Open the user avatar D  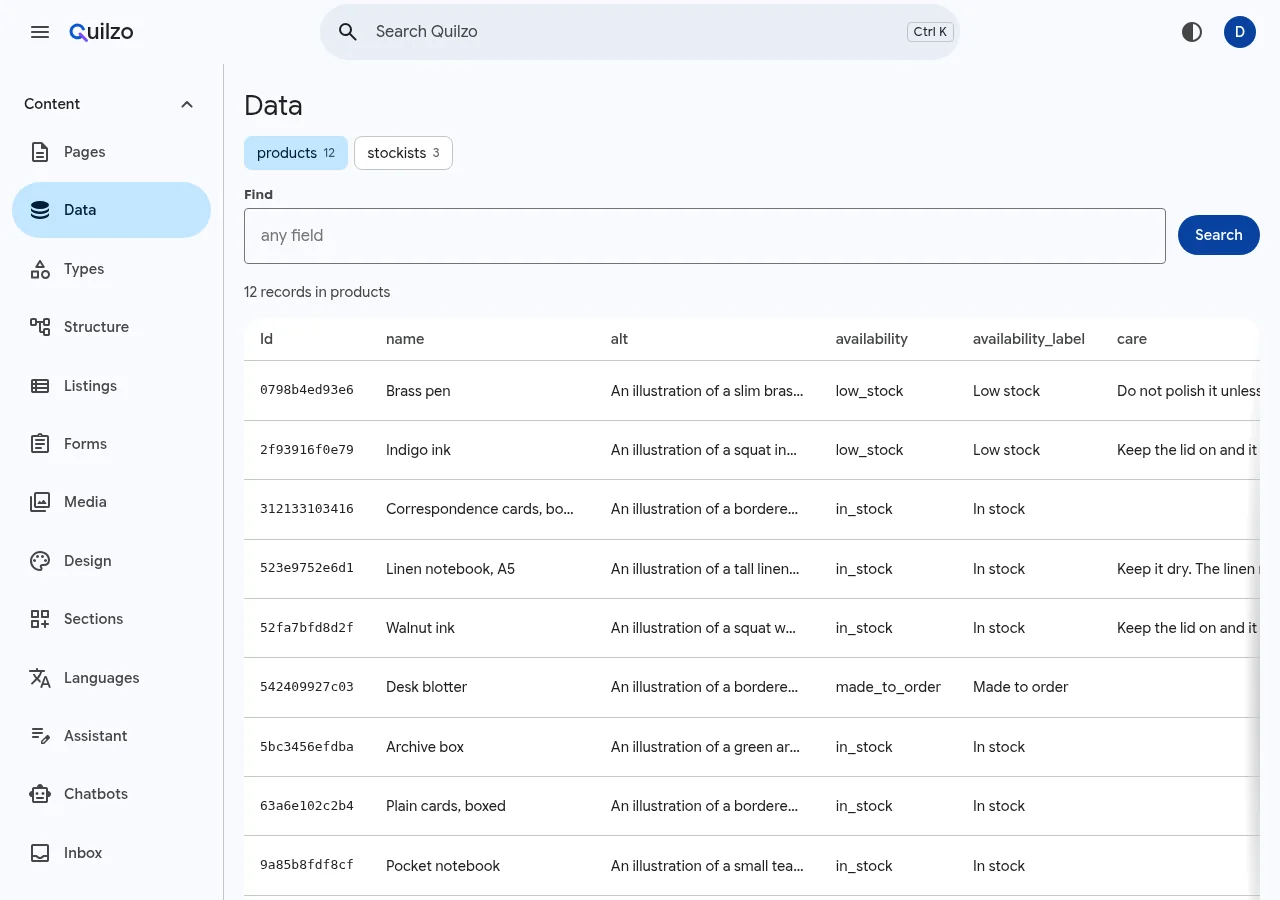(x=1240, y=32)
